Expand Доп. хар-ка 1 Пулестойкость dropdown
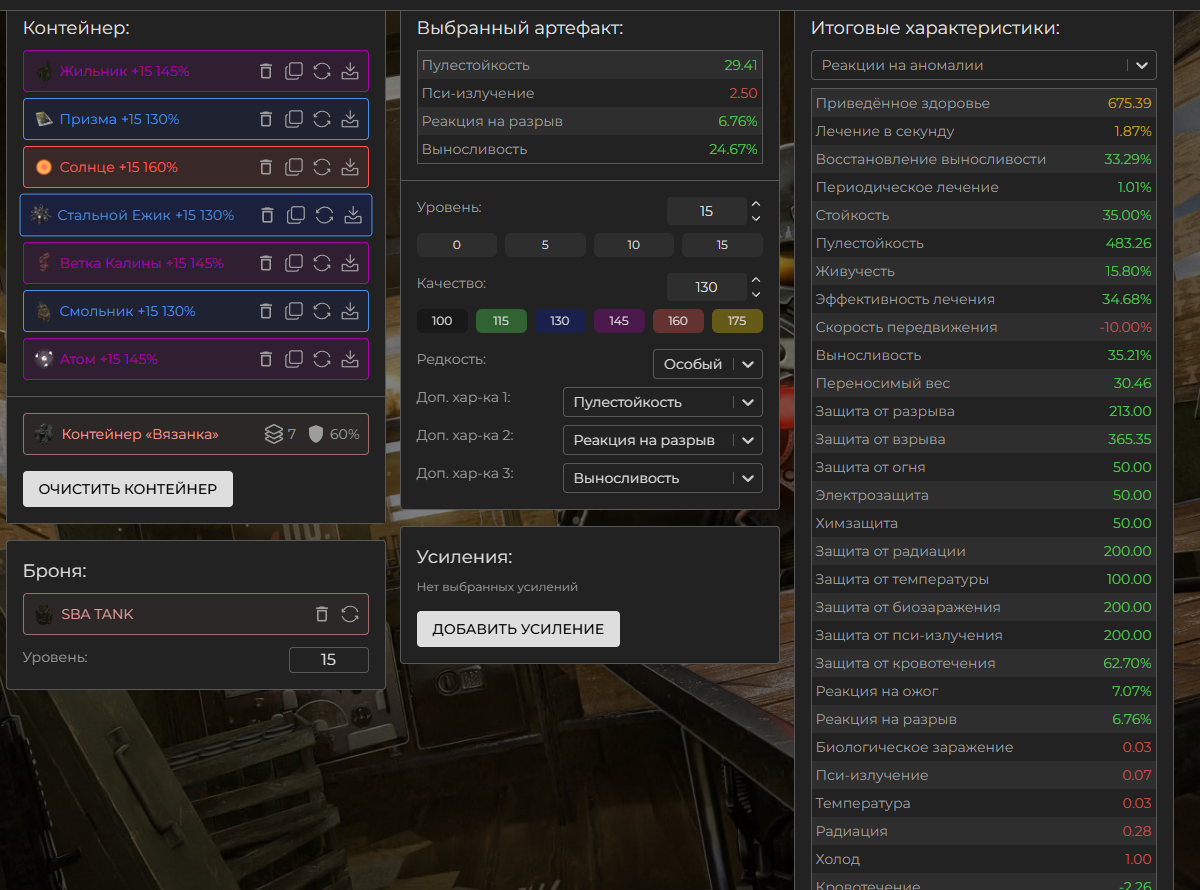Image resolution: width=1200 pixels, height=890 pixels. click(x=663, y=402)
